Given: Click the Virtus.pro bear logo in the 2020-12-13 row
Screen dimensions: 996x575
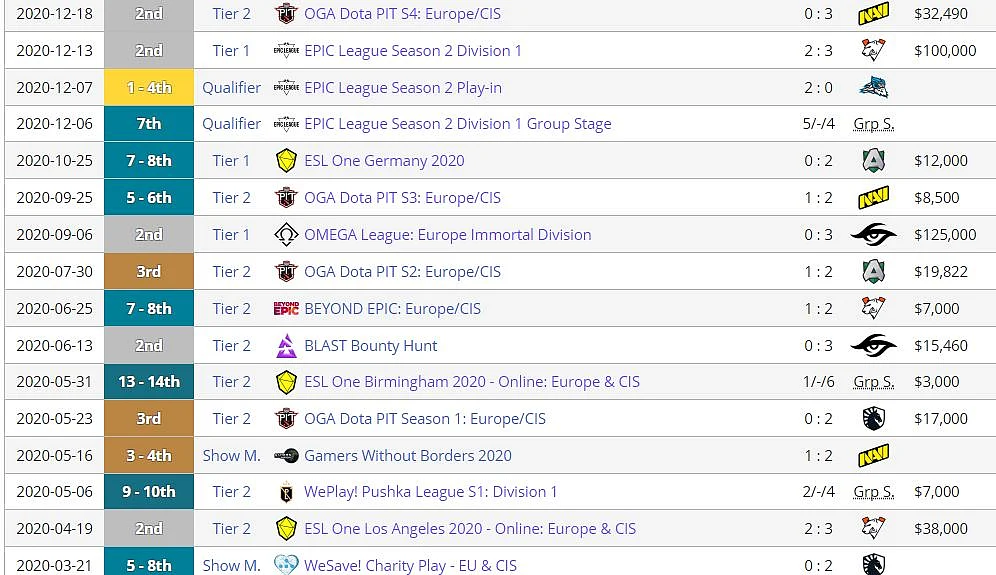Looking at the screenshot, I should [x=873, y=50].
